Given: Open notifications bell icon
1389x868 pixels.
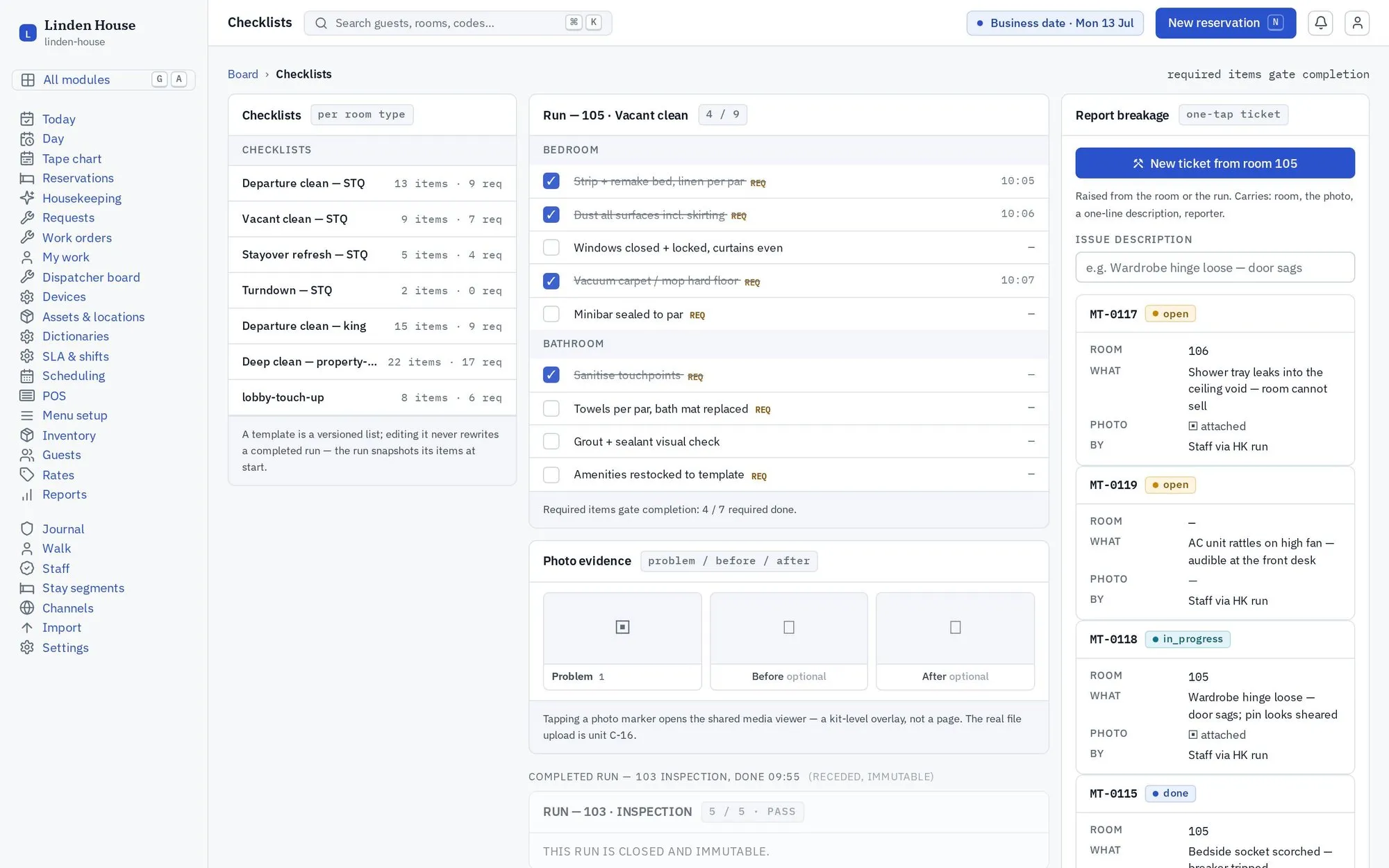Looking at the screenshot, I should pos(1320,23).
